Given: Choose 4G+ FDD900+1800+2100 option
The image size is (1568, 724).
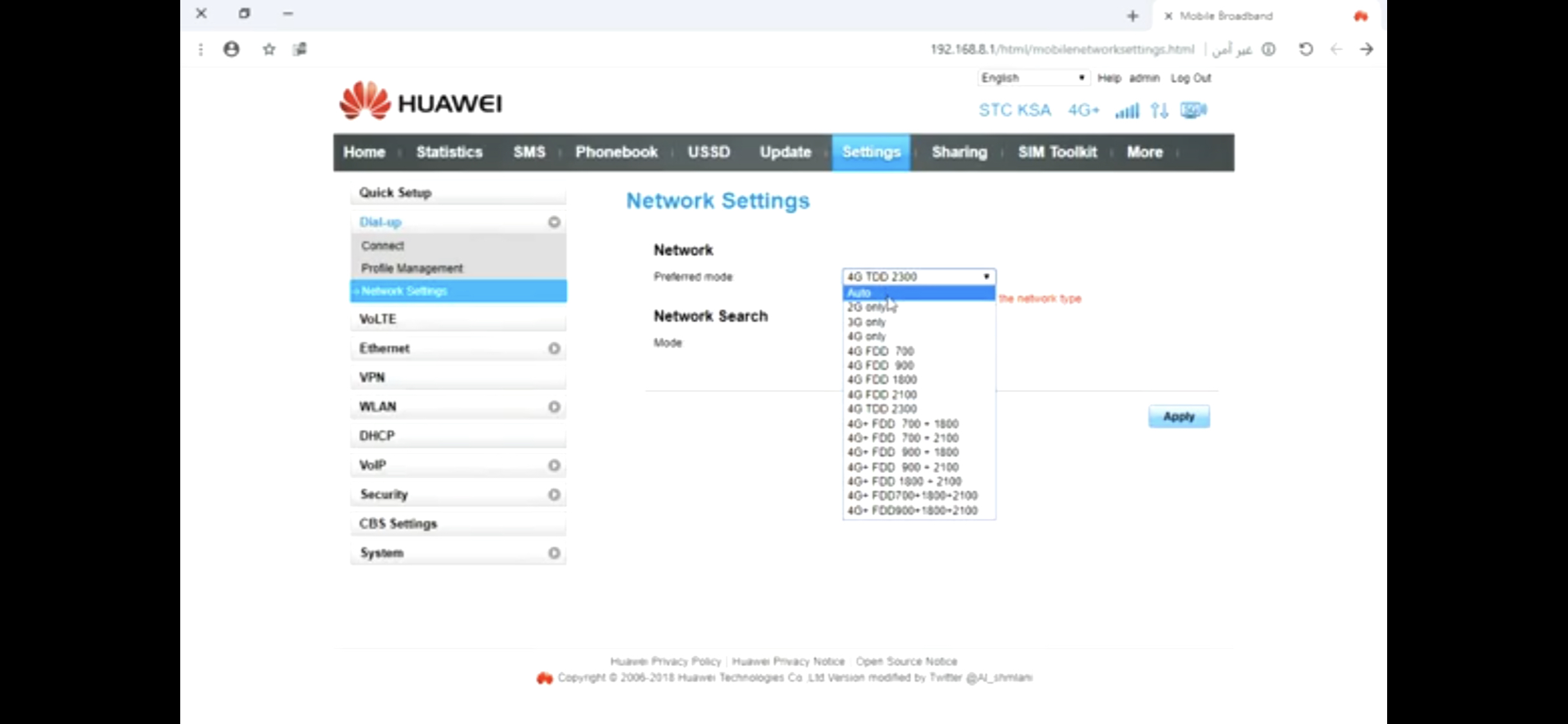Looking at the screenshot, I should pos(919,510).
